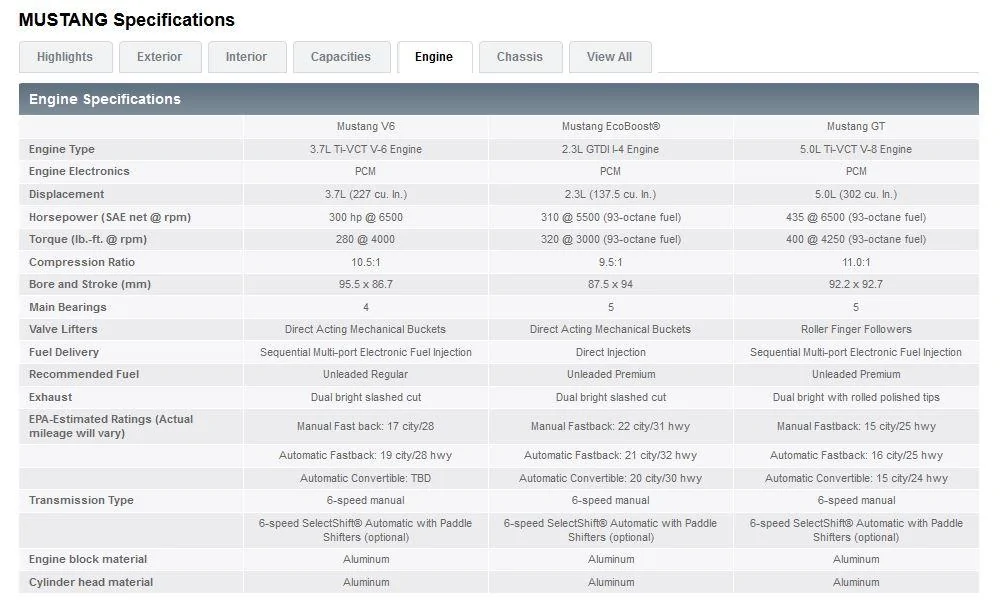Open the Capacities tab

(341, 57)
